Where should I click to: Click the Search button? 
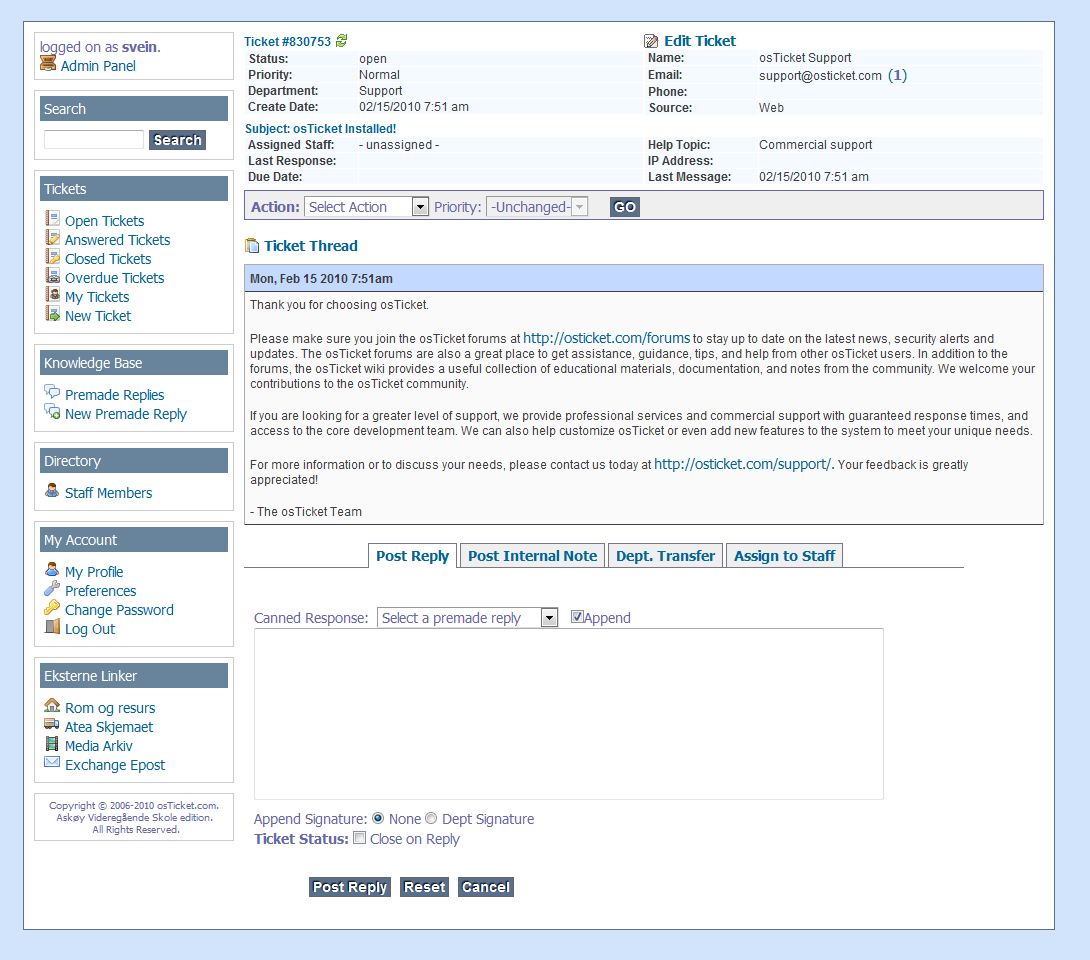pos(177,140)
